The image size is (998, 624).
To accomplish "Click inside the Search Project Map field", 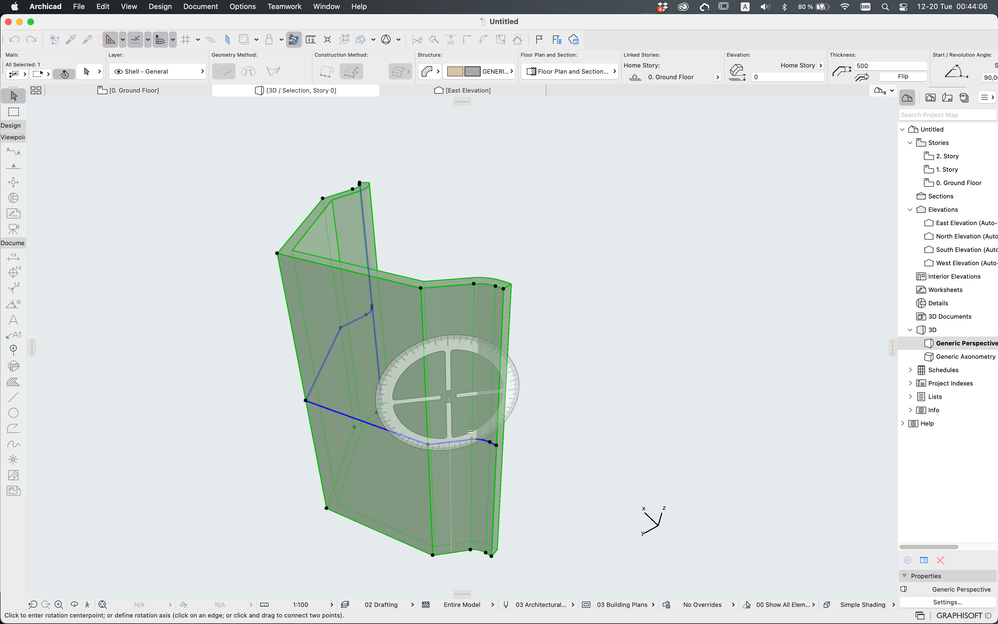I will 945,114.
